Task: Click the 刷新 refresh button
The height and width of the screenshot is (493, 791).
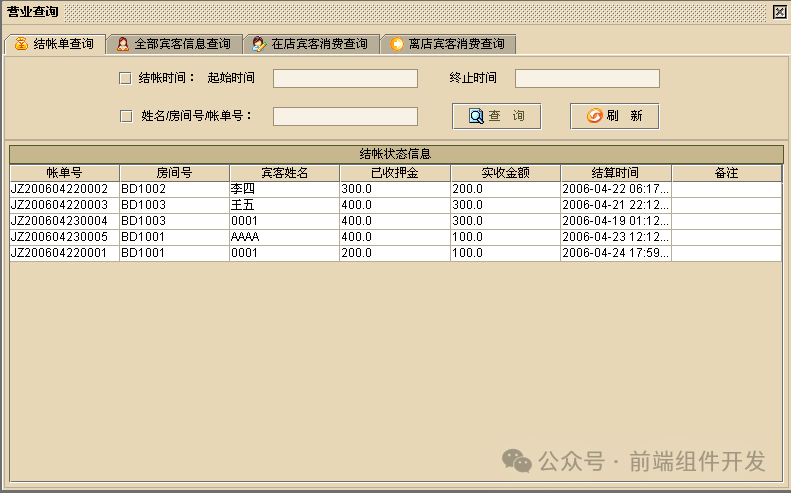Action: pyautogui.click(x=614, y=116)
